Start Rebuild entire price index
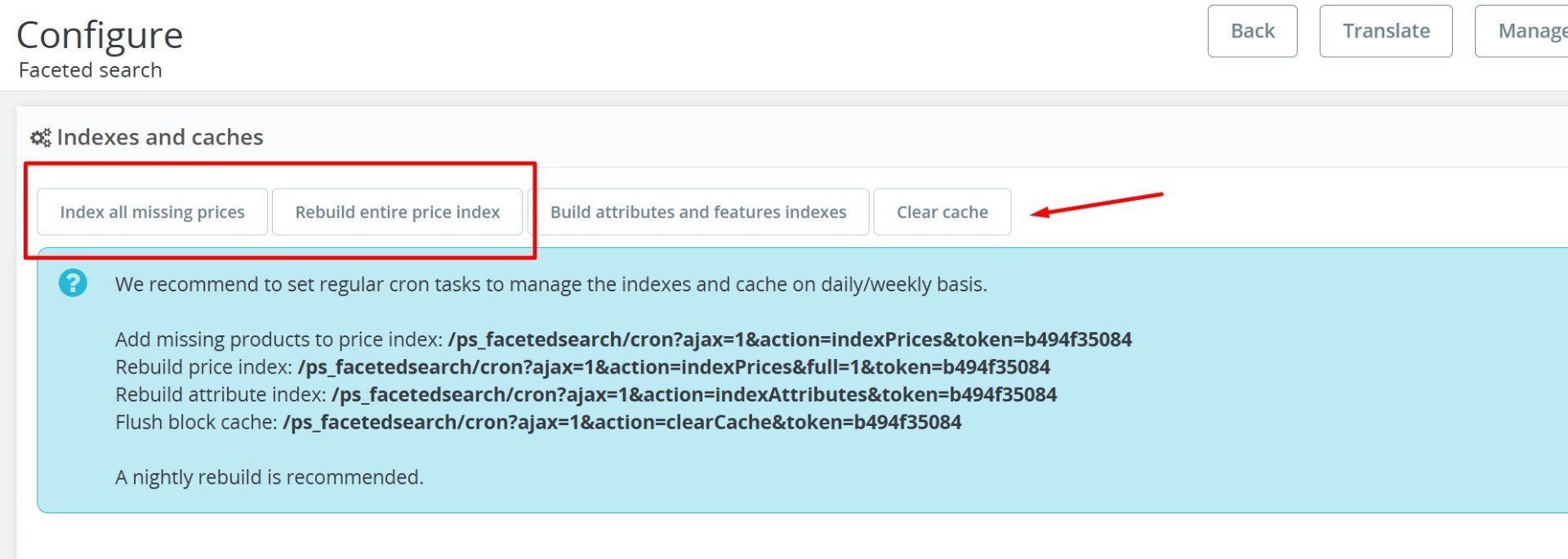Viewport: 1568px width, 559px height. 397,212
